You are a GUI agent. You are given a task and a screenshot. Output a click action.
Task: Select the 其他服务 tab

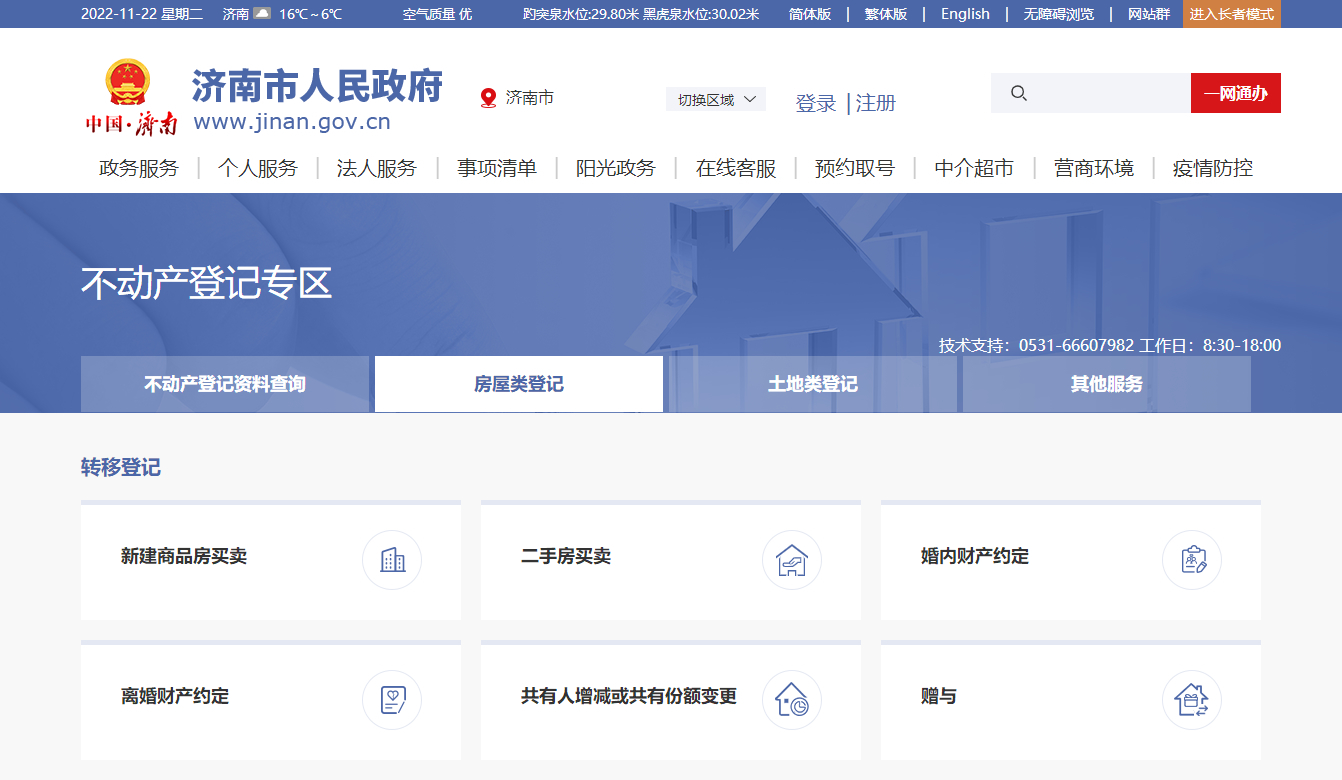(1106, 384)
